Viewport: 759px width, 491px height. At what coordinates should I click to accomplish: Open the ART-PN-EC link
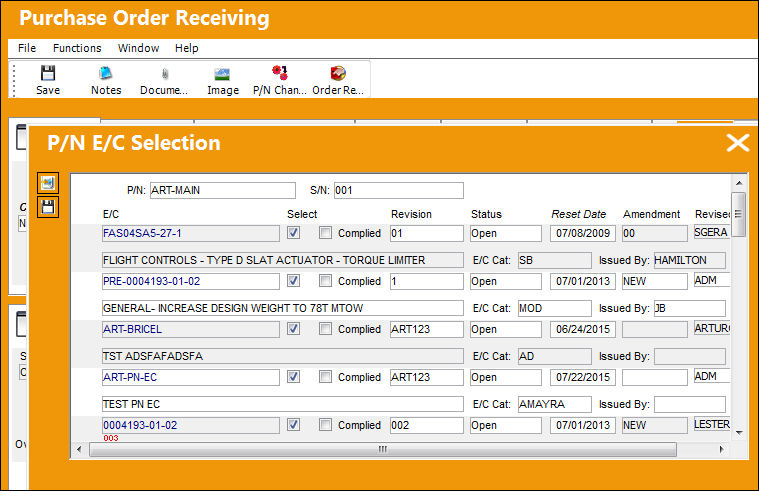tap(130, 377)
